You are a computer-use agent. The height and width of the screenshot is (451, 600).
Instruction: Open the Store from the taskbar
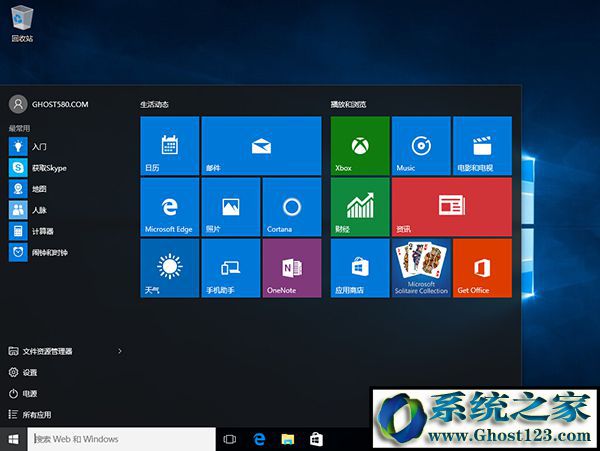(x=316, y=439)
